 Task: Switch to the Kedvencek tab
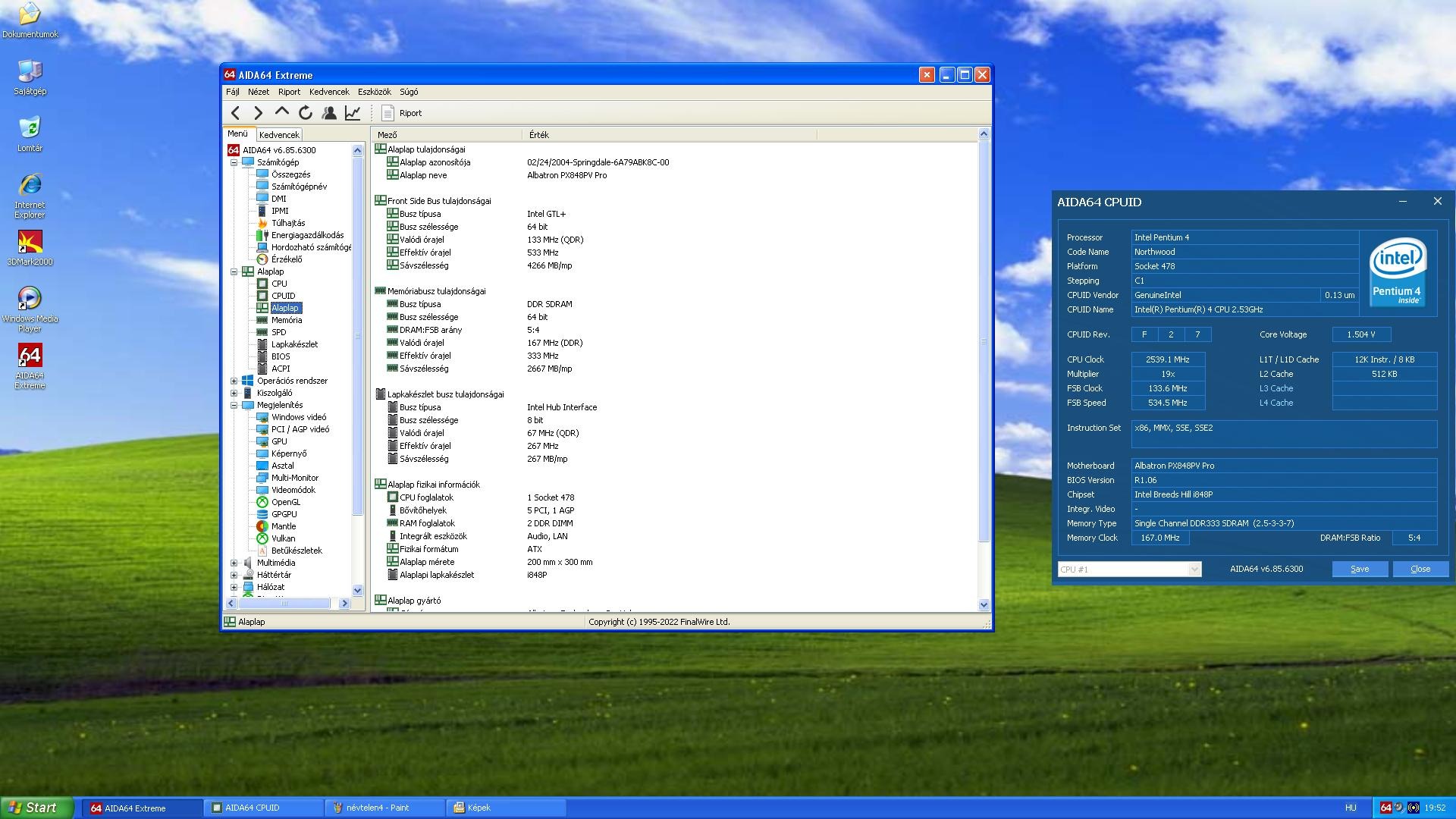[279, 134]
